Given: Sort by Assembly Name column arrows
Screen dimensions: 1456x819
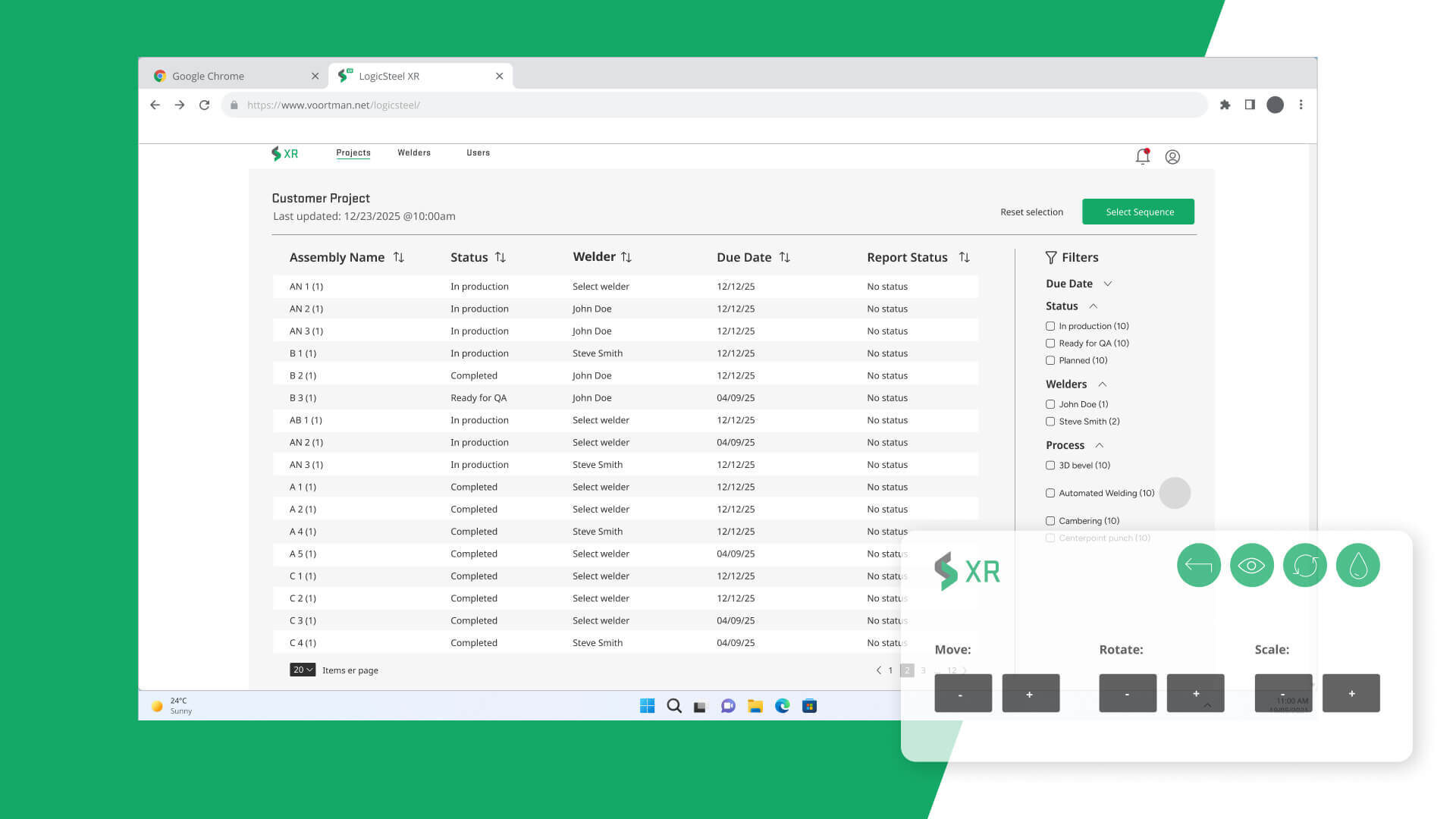Looking at the screenshot, I should click(399, 258).
